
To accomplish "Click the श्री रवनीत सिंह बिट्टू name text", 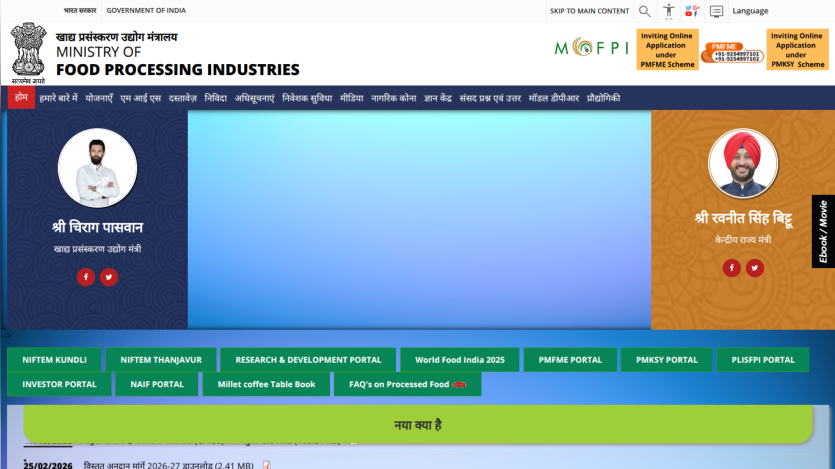I will click(x=743, y=218).
